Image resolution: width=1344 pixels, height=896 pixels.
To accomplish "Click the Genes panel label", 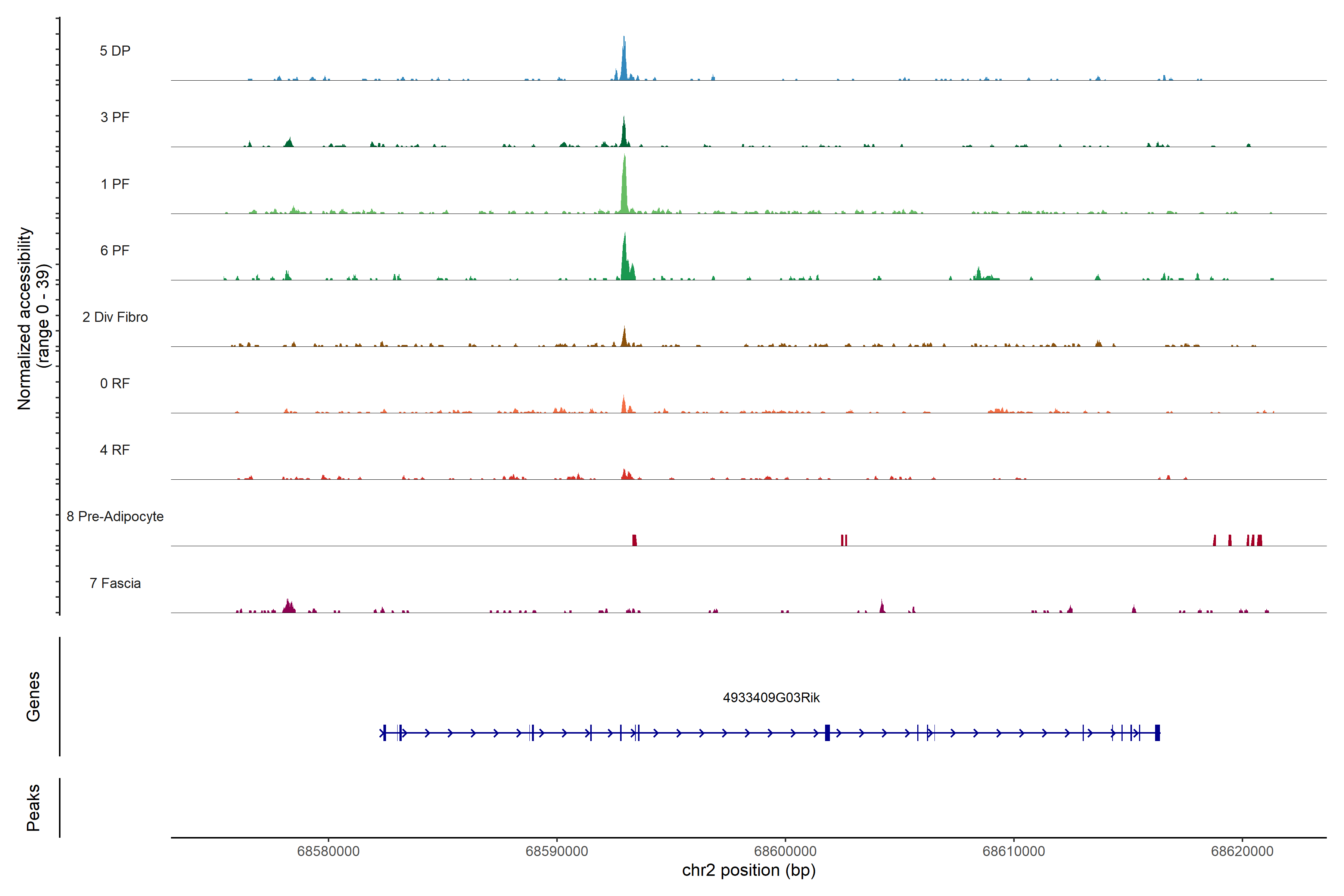I will click(33, 696).
